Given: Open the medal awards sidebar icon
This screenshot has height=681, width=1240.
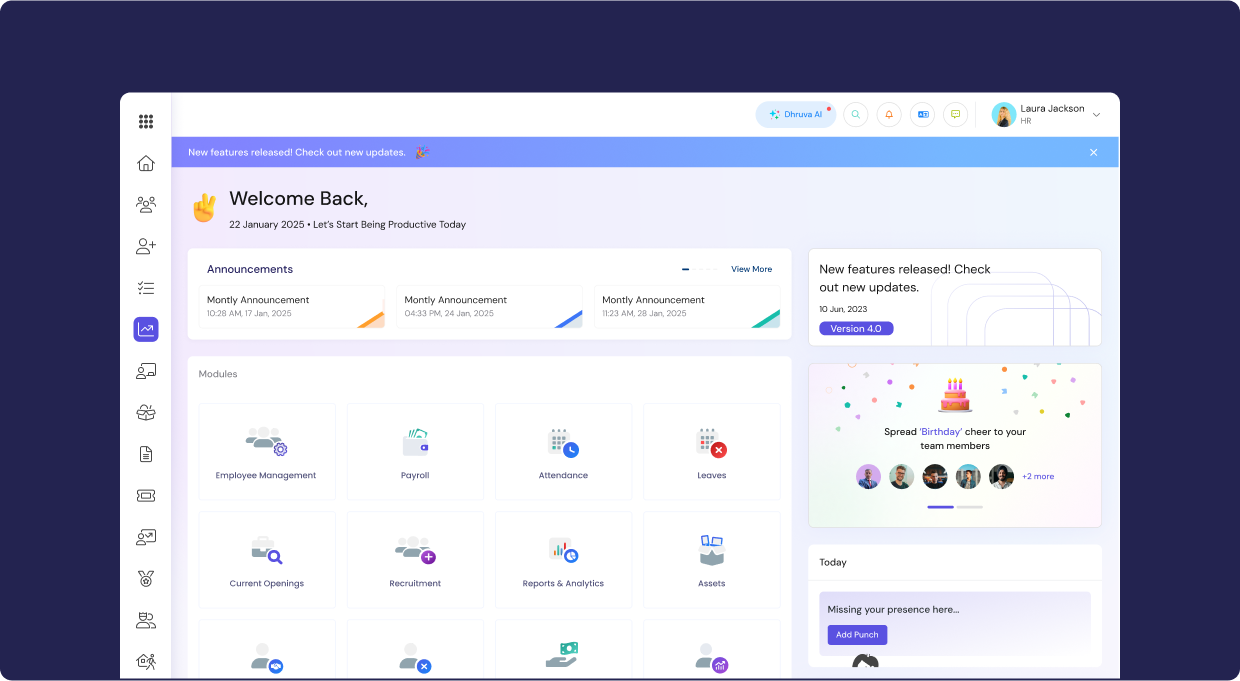Looking at the screenshot, I should point(146,578).
